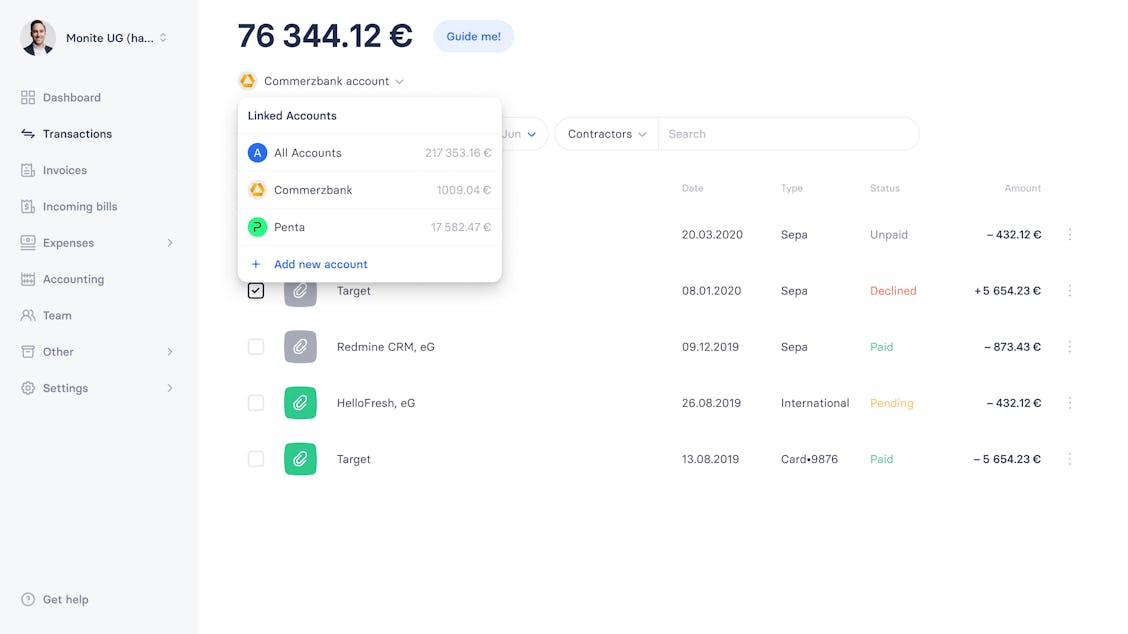Click the Settings gear icon
Image resolution: width=1128 pixels, height=634 pixels.
tap(28, 388)
